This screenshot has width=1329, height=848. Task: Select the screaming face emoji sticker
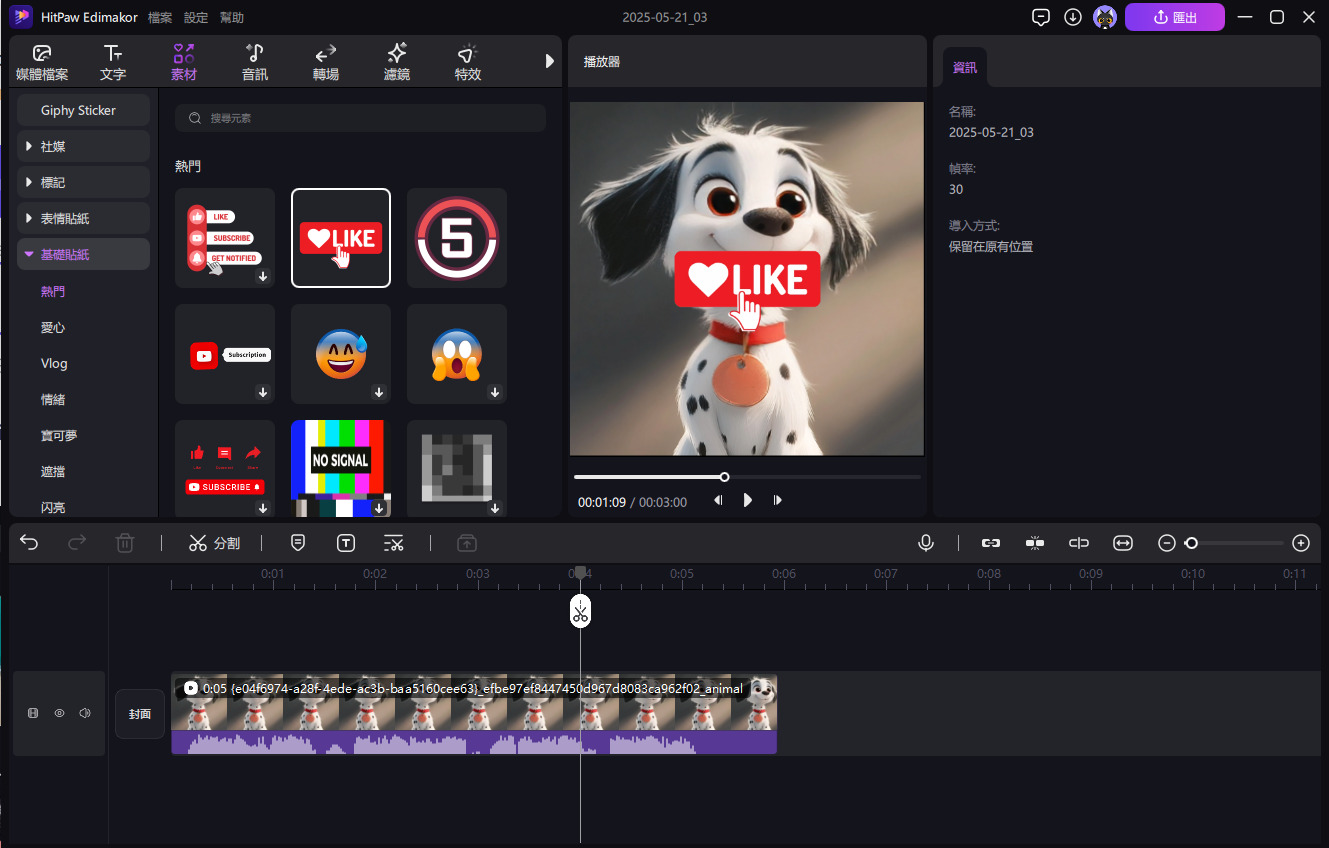tap(457, 354)
